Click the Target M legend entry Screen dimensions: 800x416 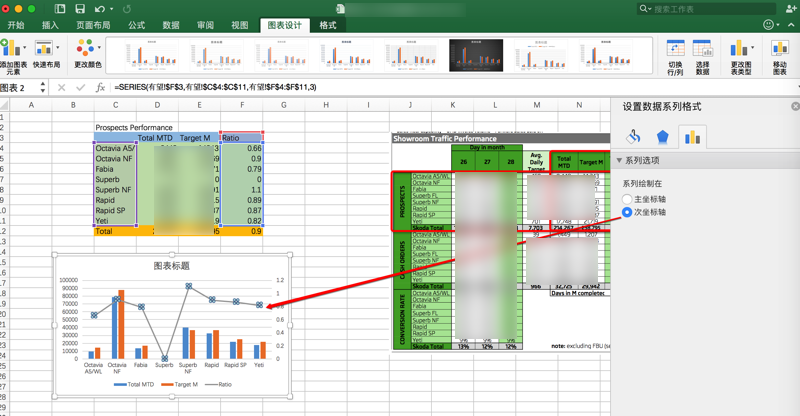click(180, 384)
